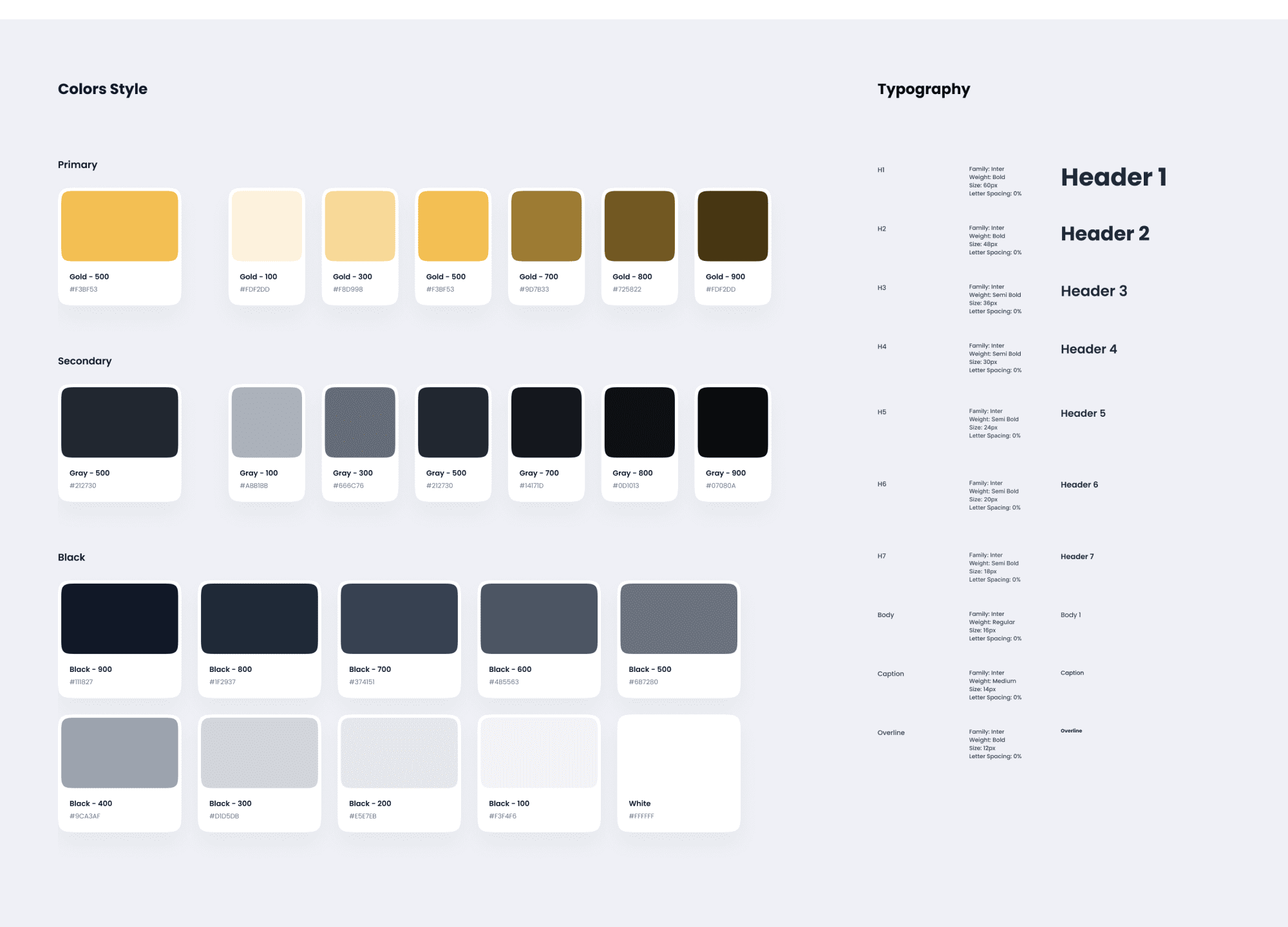Select the 'Header 7' type sample
The height and width of the screenshot is (927, 1288).
coord(1077,557)
